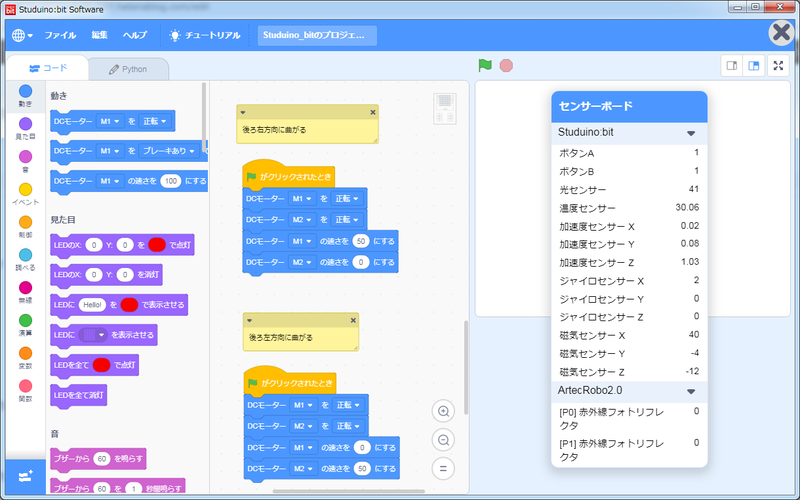Select the 見た目 (Looks) category circle
The width and height of the screenshot is (800, 500).
click(x=25, y=124)
